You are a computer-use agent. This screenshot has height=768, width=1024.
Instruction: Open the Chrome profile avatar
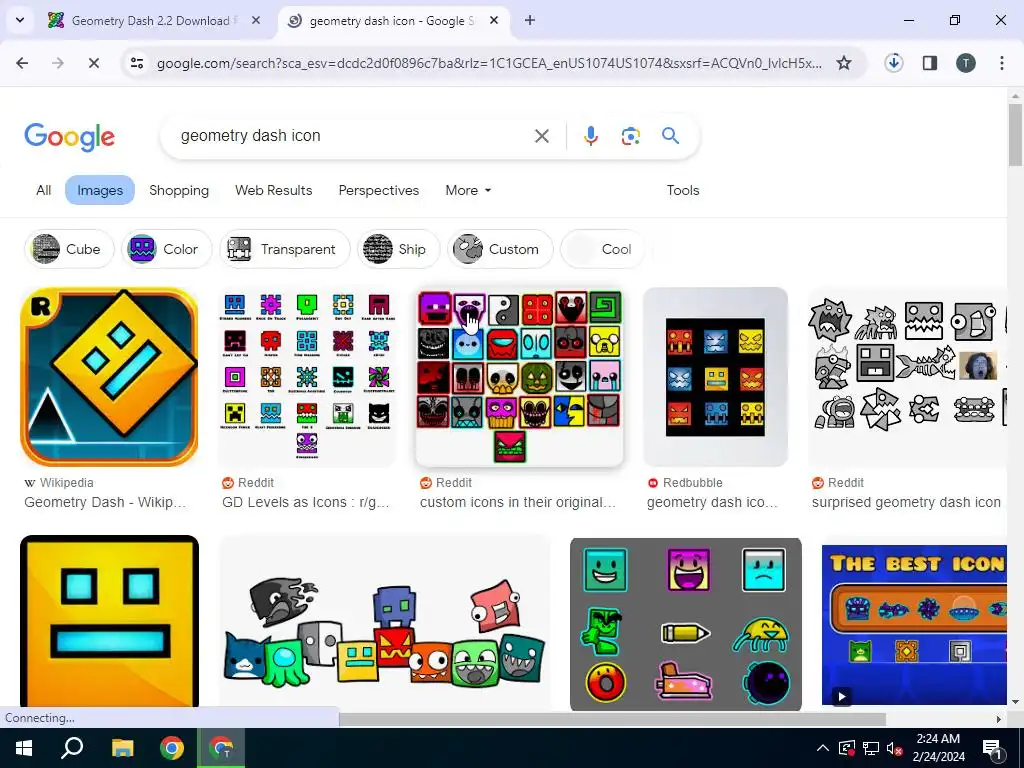[x=966, y=63]
